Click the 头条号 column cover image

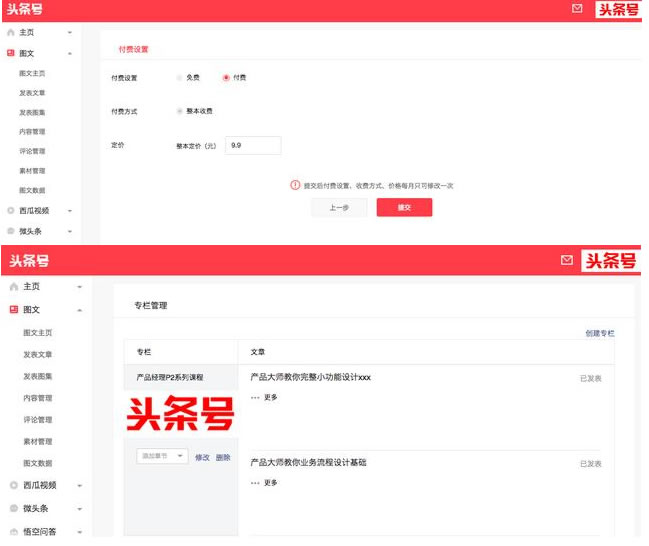pyautogui.click(x=180, y=413)
